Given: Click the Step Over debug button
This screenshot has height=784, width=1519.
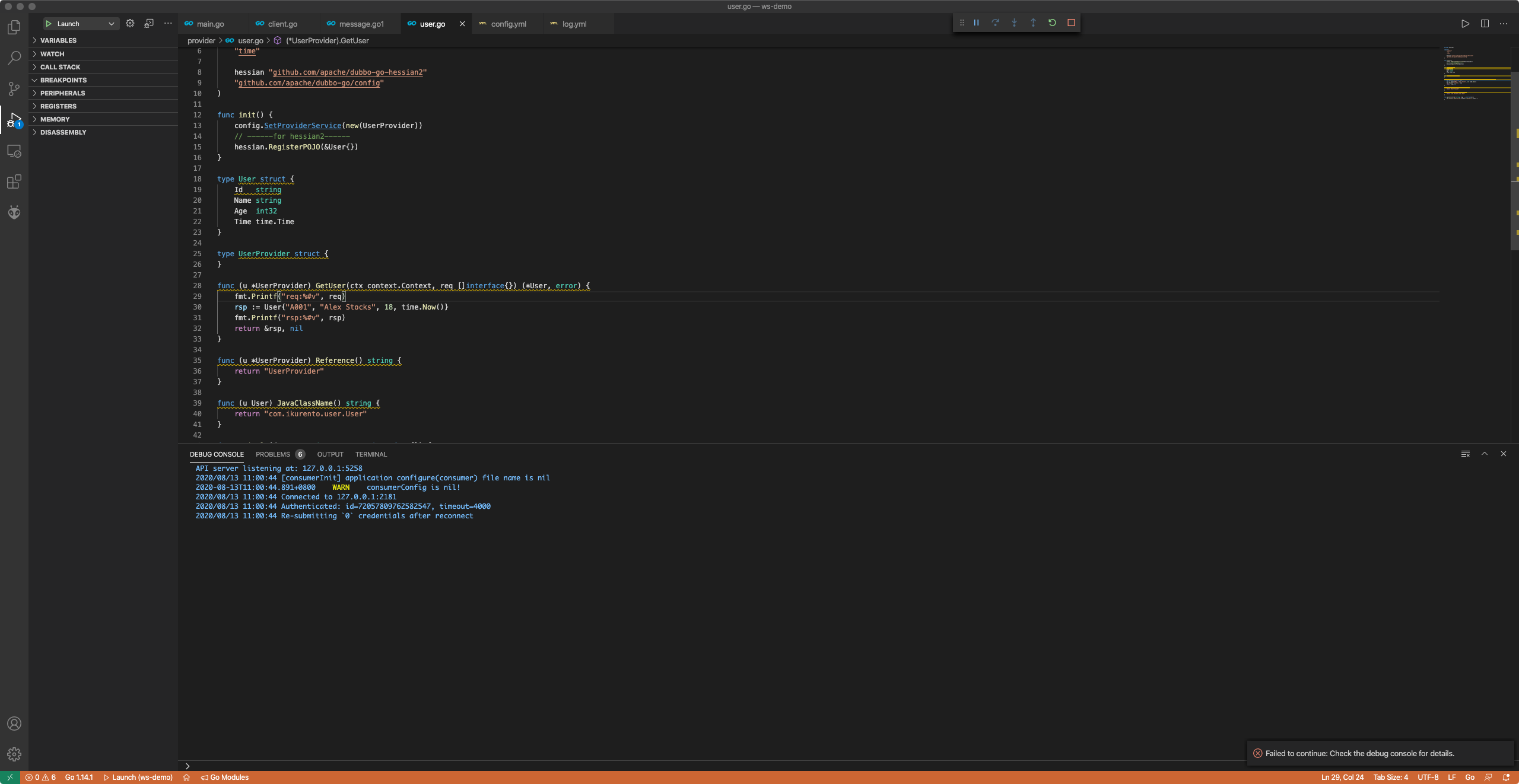Looking at the screenshot, I should tap(995, 23).
